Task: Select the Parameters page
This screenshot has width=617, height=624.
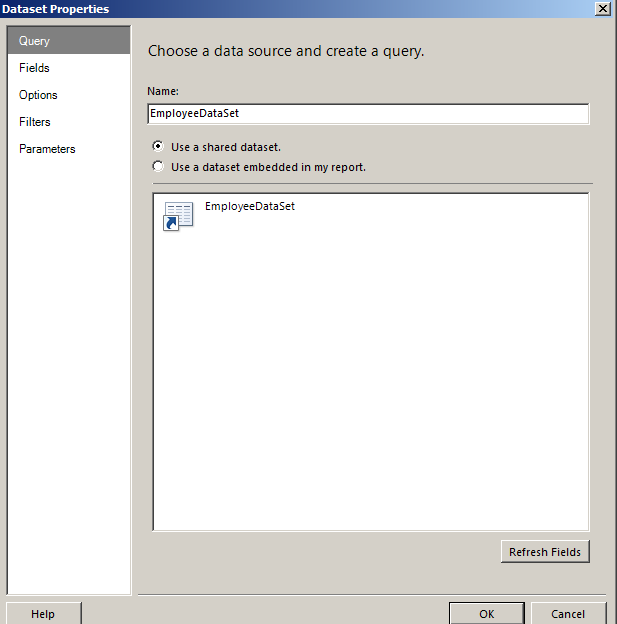Action: [x=68, y=149]
